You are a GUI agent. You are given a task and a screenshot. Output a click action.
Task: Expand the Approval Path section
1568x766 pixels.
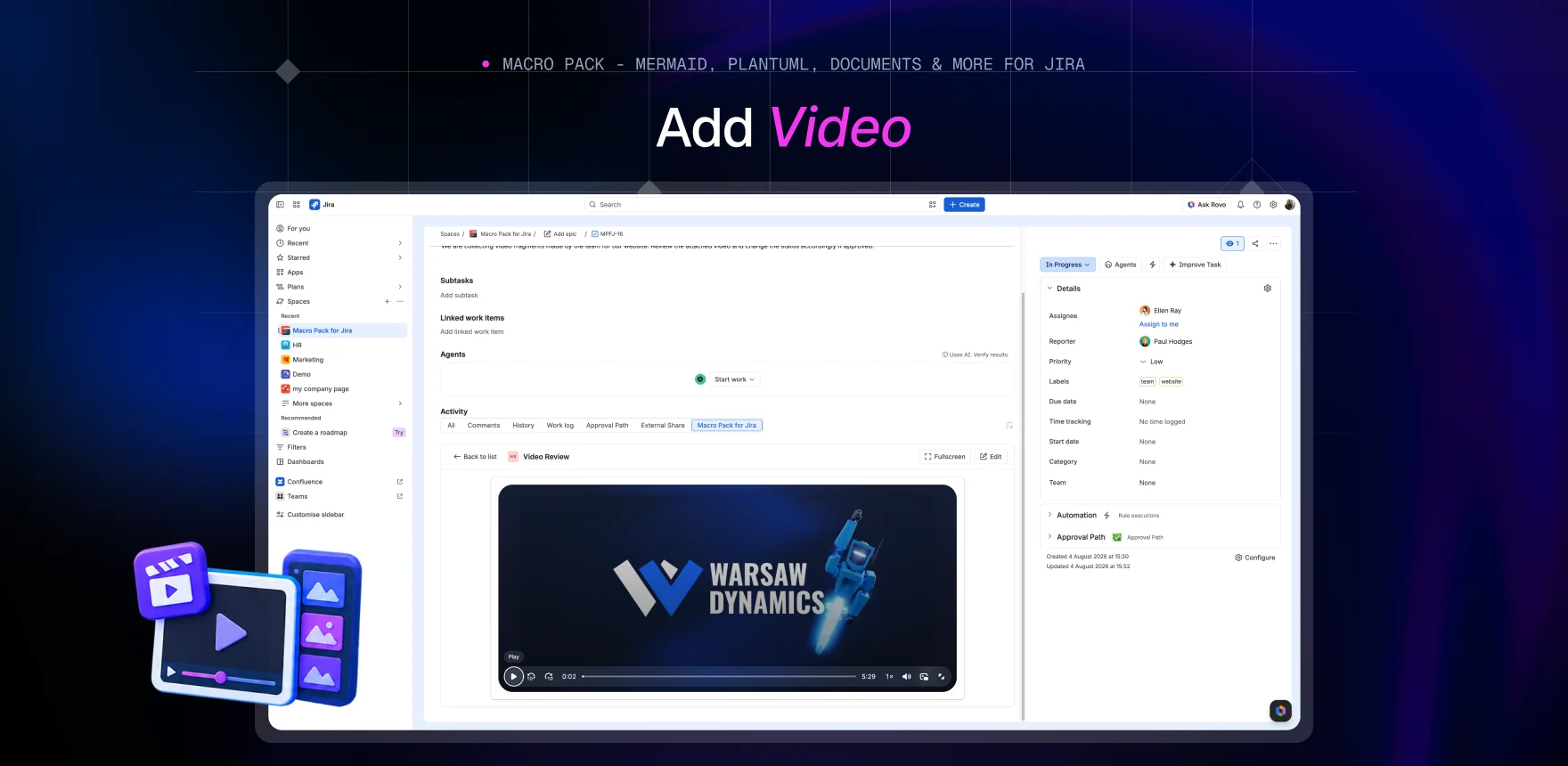click(1049, 537)
